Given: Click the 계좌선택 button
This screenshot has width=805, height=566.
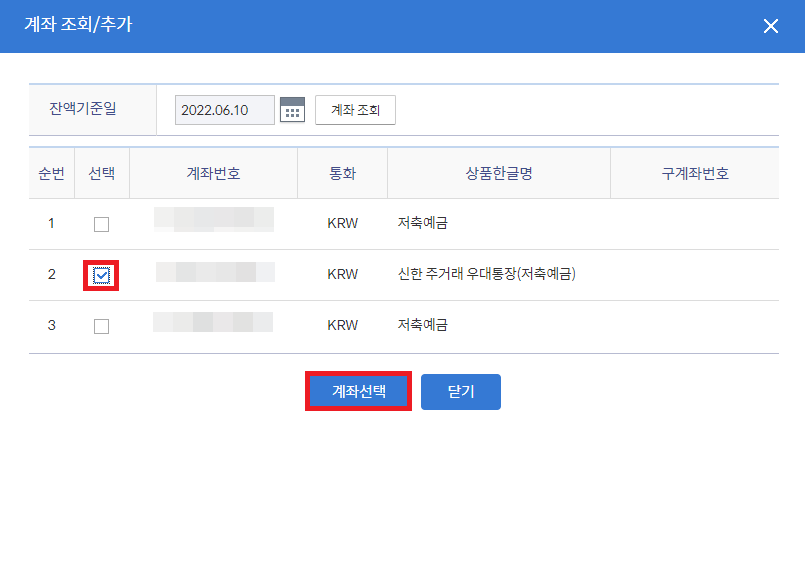Looking at the screenshot, I should click(x=358, y=391).
